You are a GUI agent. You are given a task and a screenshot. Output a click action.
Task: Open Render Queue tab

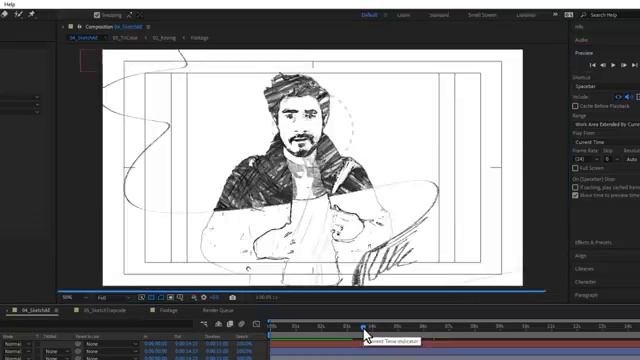(218, 310)
